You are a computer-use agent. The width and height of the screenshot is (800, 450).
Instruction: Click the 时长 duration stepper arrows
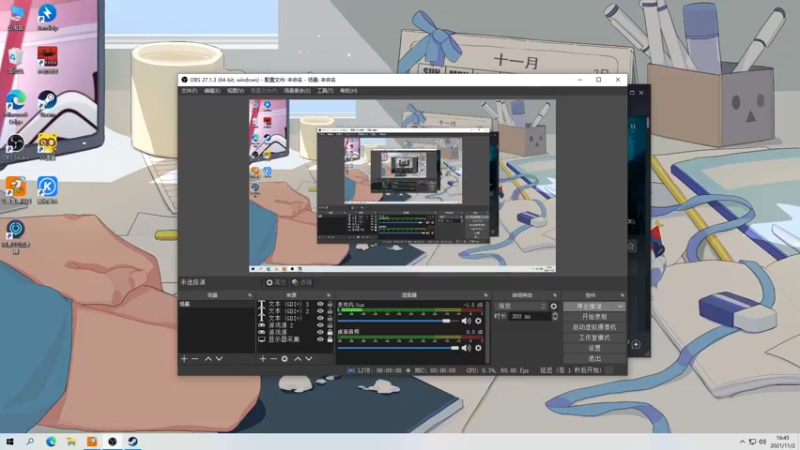(555, 316)
